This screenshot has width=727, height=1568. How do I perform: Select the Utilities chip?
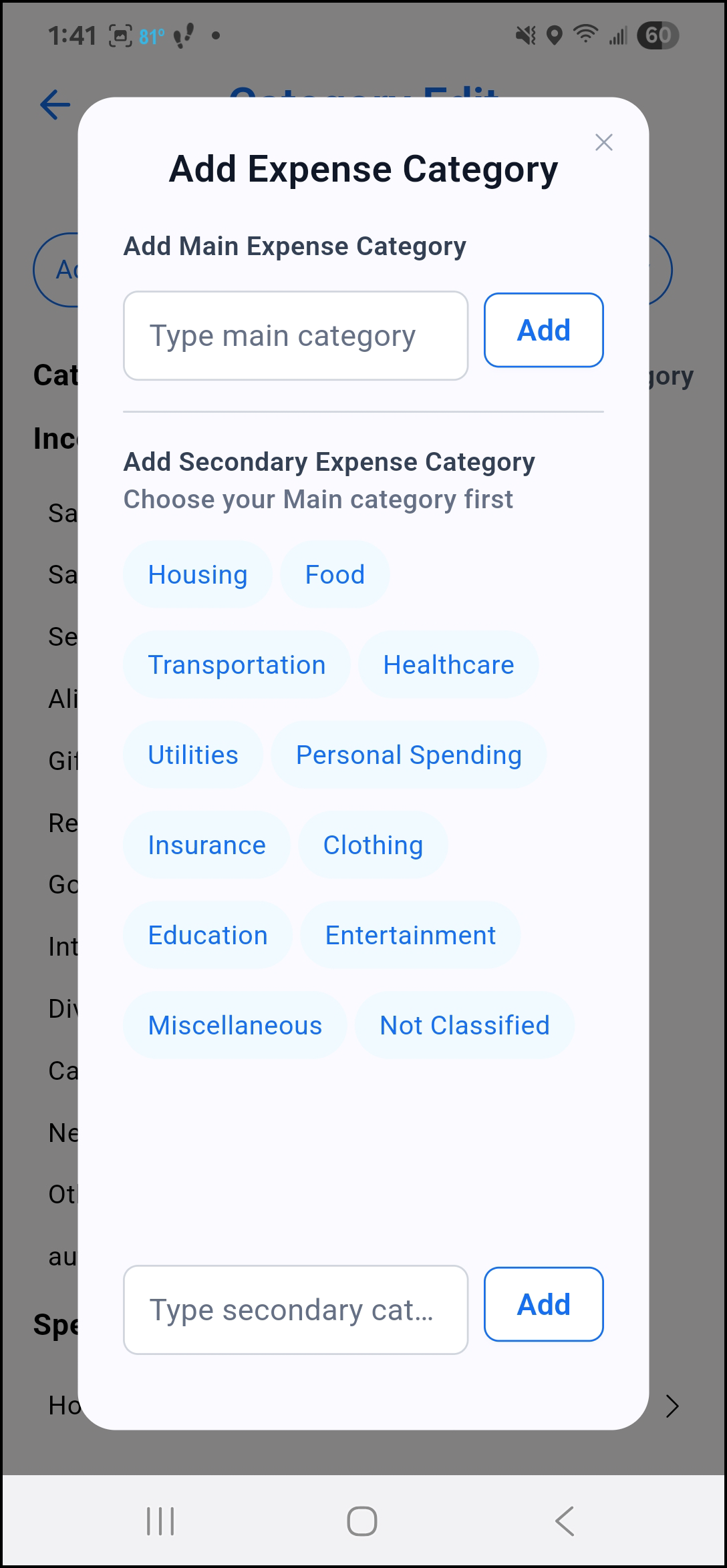pos(193,755)
